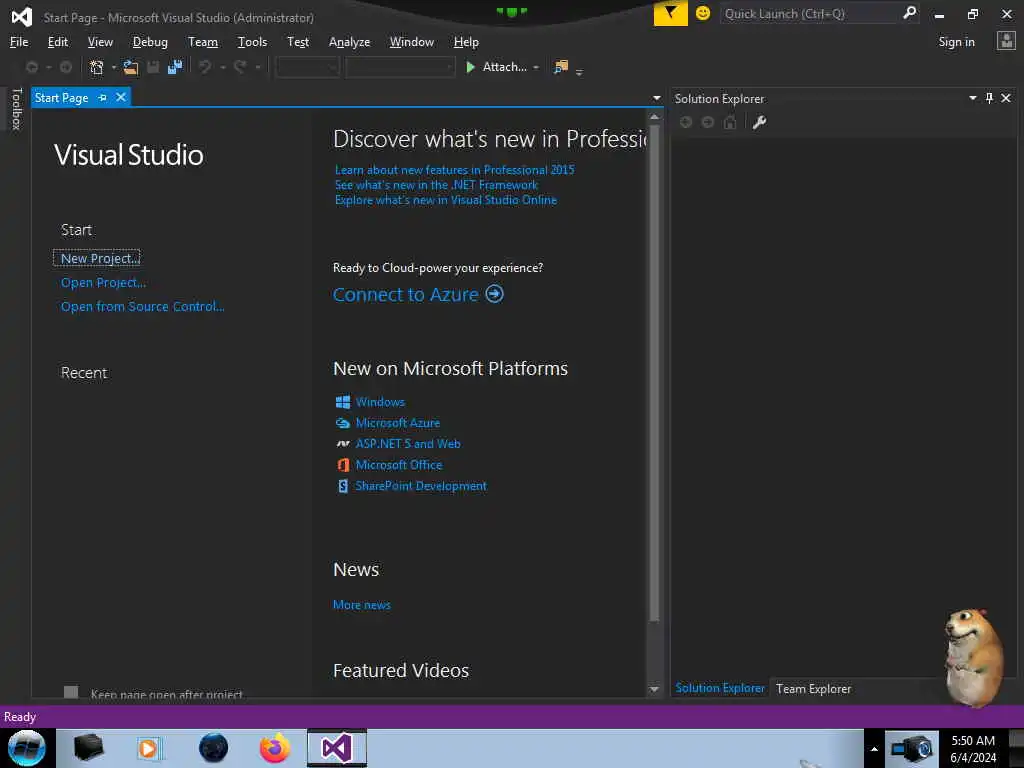Image resolution: width=1024 pixels, height=768 pixels.
Task: Open the SharePoint Development link
Action: pos(421,486)
